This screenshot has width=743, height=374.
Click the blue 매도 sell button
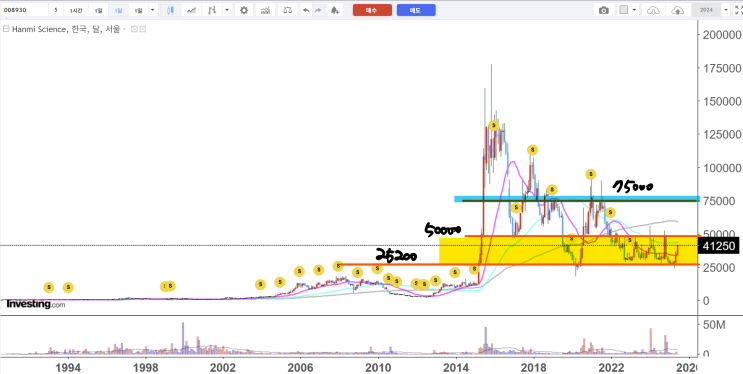click(416, 10)
